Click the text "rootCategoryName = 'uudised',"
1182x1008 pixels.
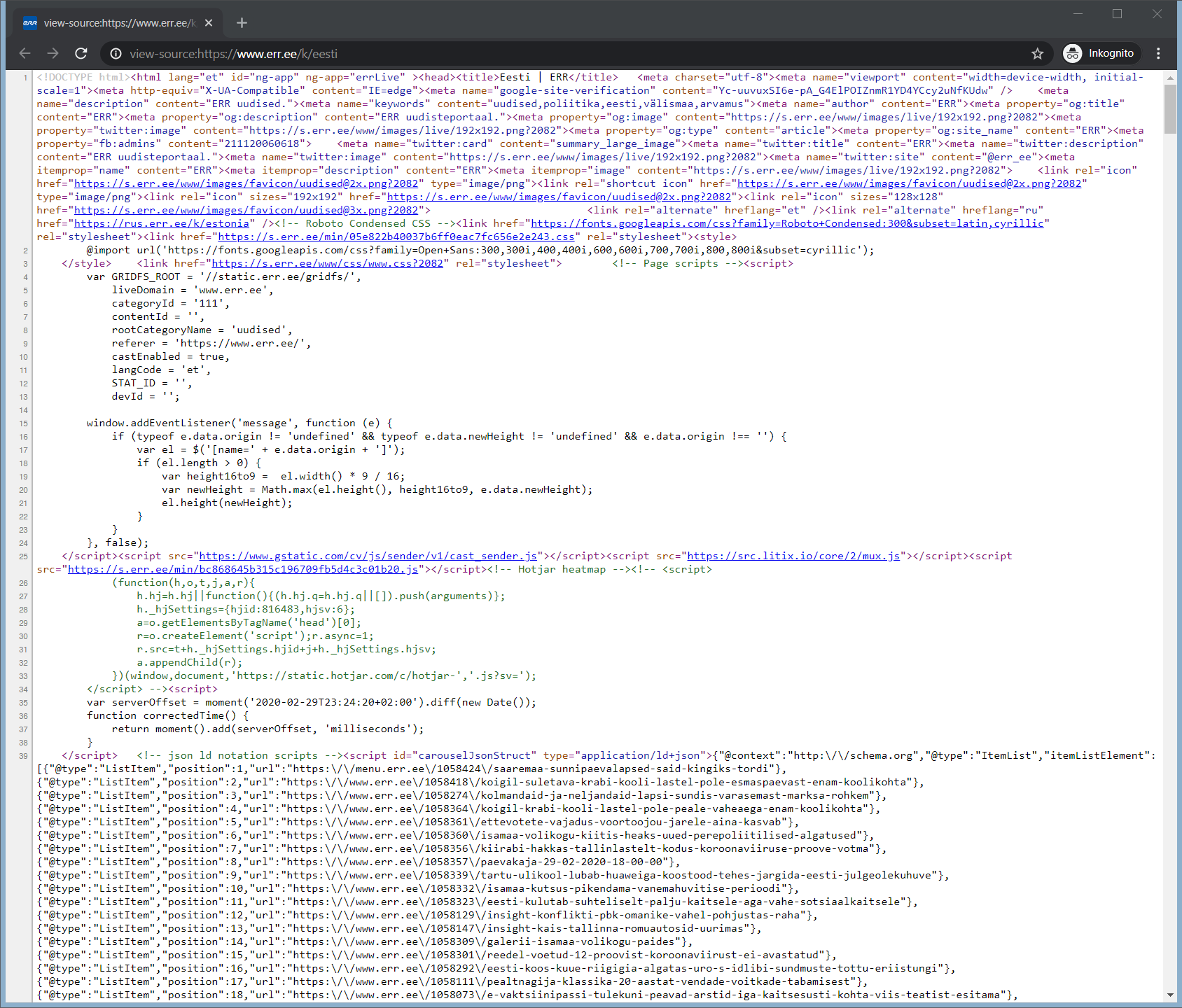click(x=202, y=330)
